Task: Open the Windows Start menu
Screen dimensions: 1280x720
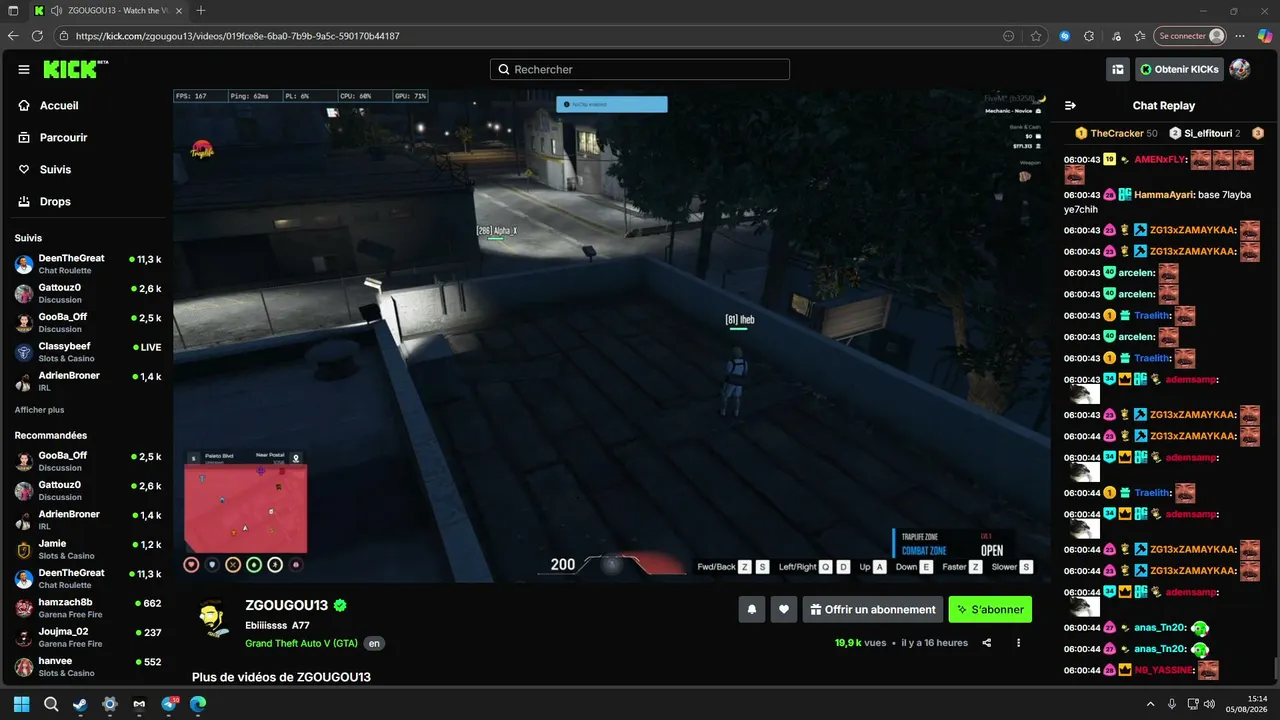Action: tap(22, 704)
